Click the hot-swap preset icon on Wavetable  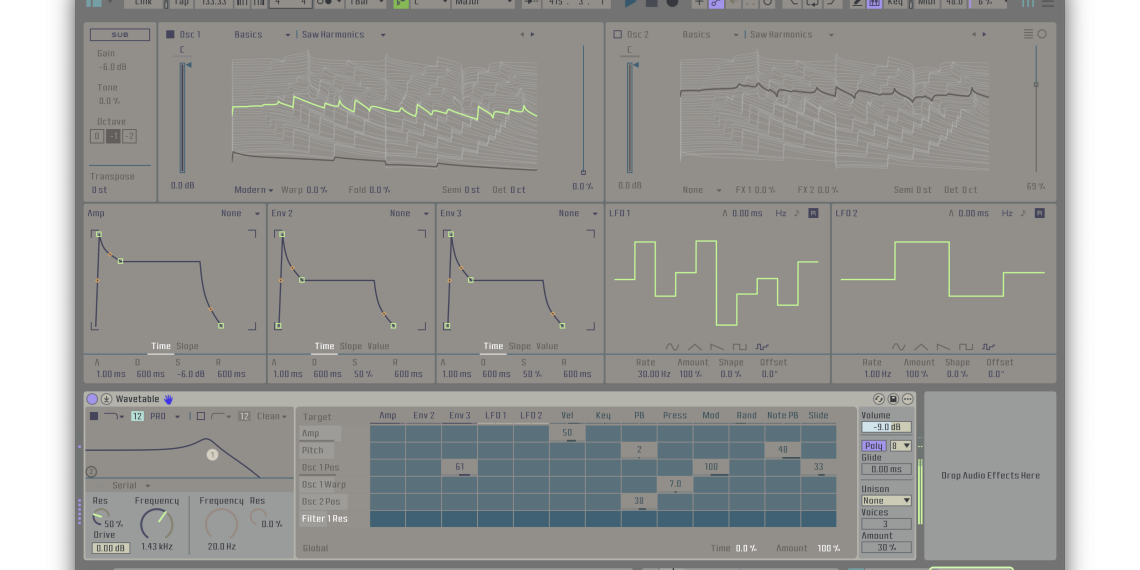coord(879,399)
